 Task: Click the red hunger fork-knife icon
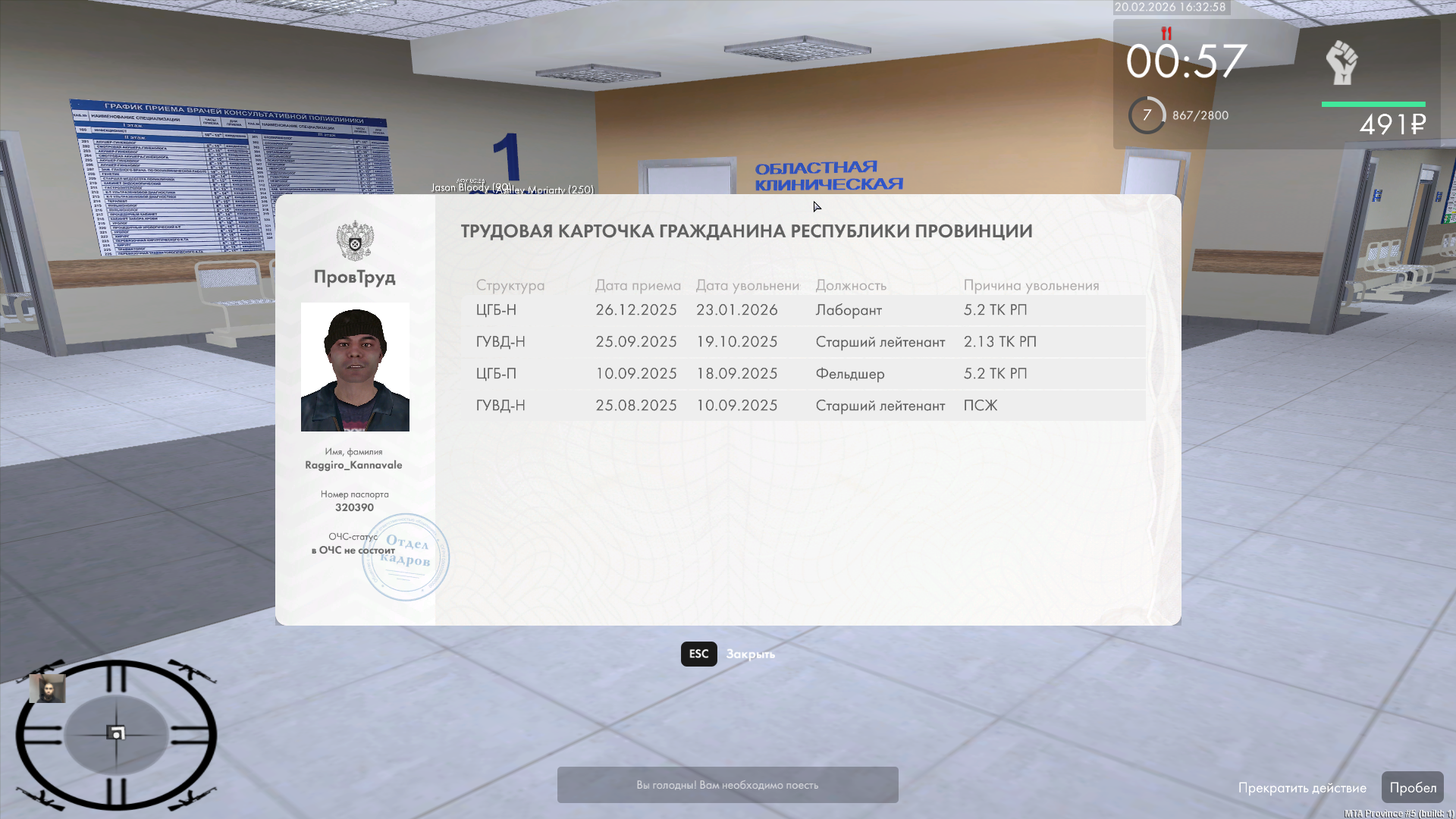pos(1166,33)
